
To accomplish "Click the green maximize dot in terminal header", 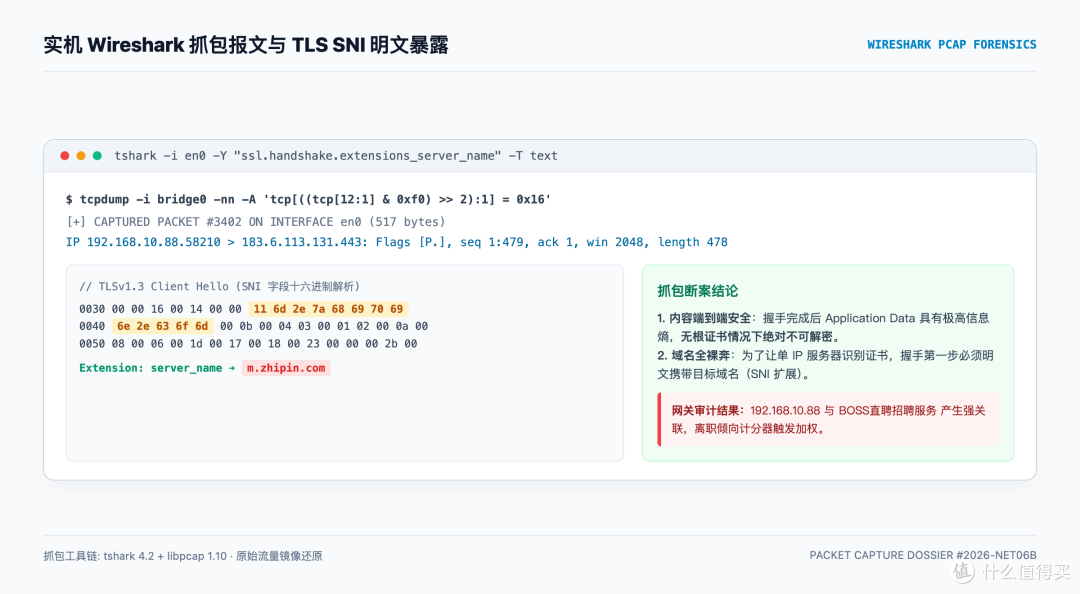I will coord(98,156).
